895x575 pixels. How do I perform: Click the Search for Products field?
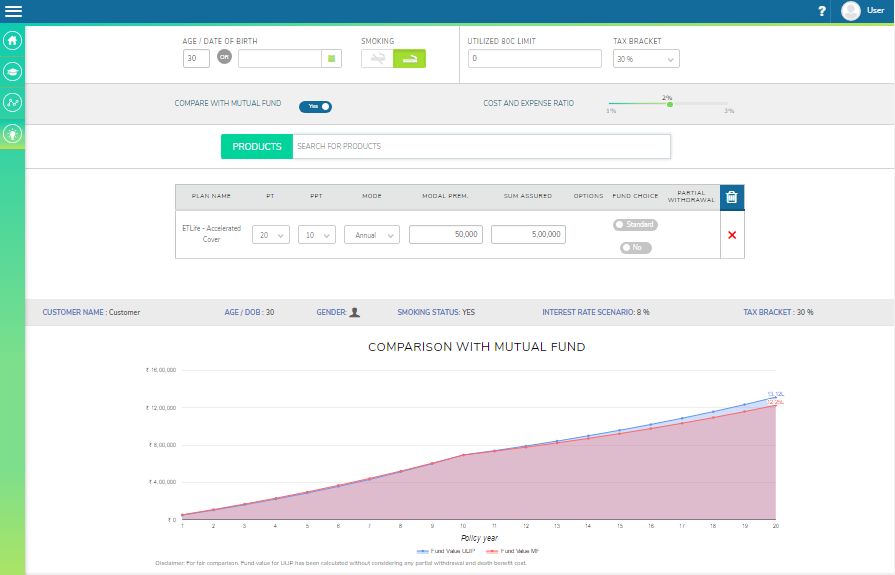pyautogui.click(x=480, y=146)
